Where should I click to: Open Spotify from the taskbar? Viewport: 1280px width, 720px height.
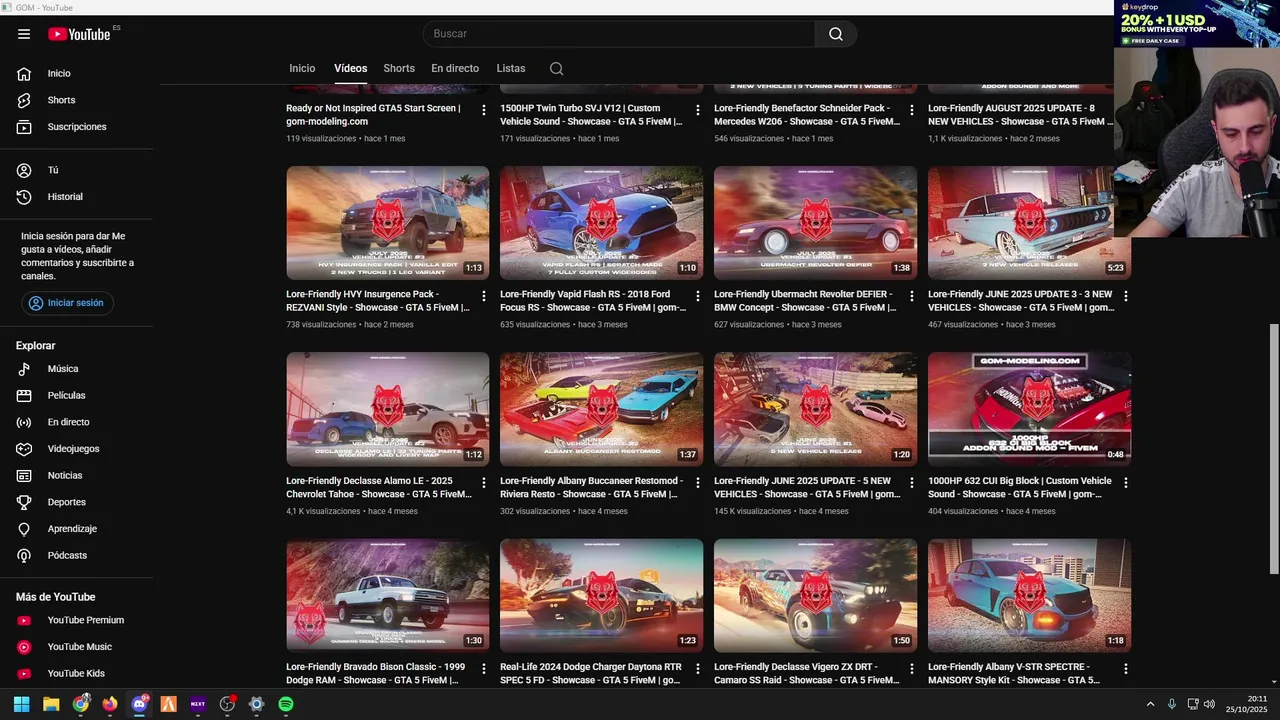tap(286, 704)
